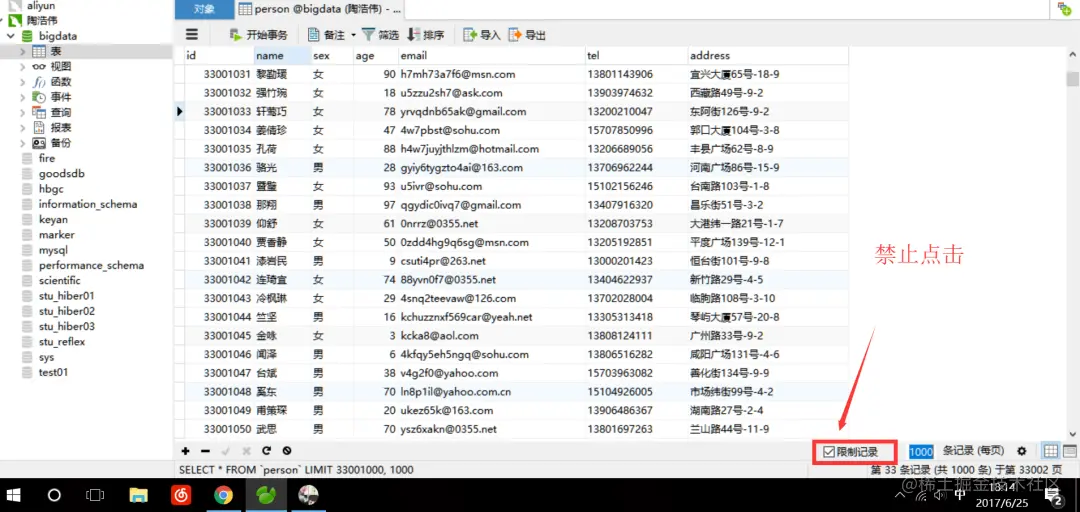
Task: Expand the 表 tables node
Action: [23, 52]
